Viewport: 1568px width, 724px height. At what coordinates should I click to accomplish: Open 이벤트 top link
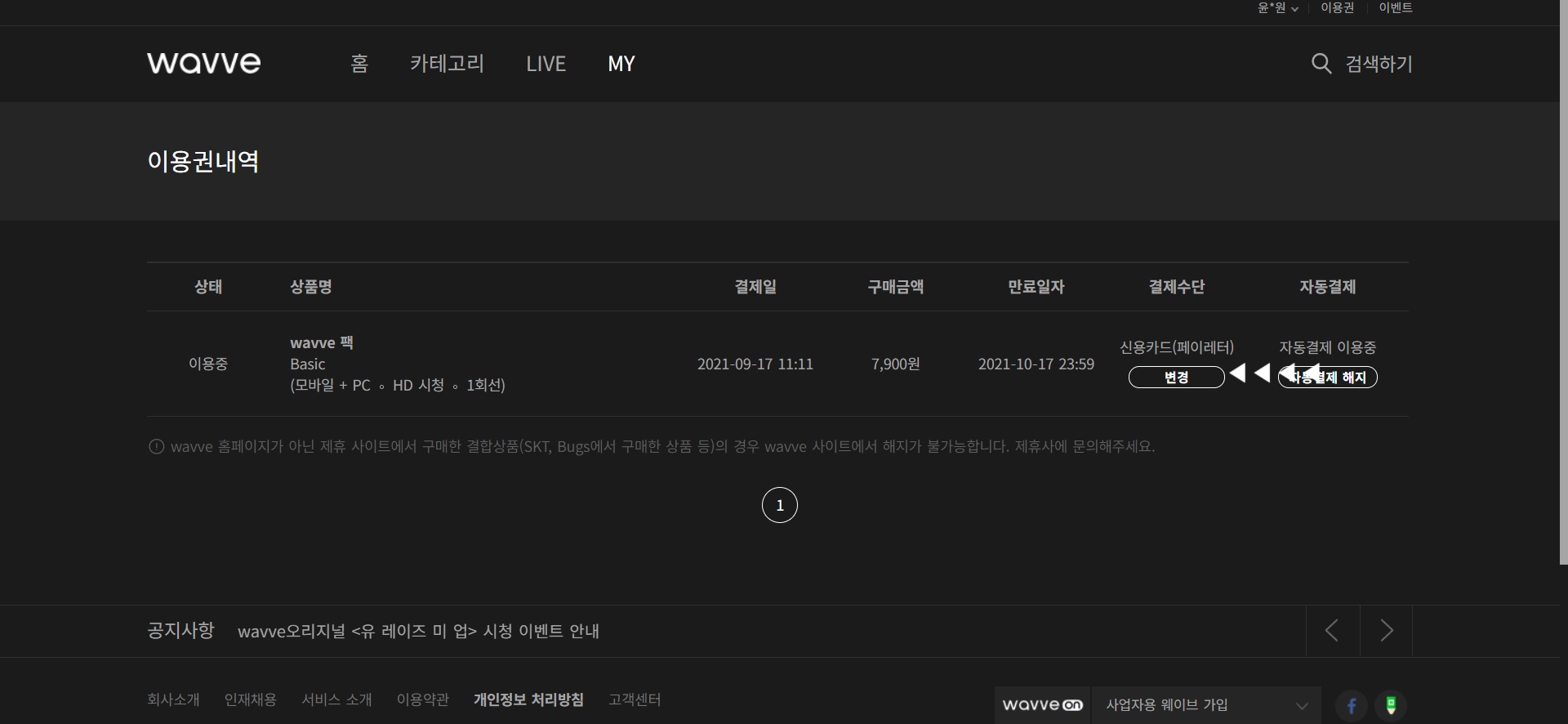(1396, 7)
